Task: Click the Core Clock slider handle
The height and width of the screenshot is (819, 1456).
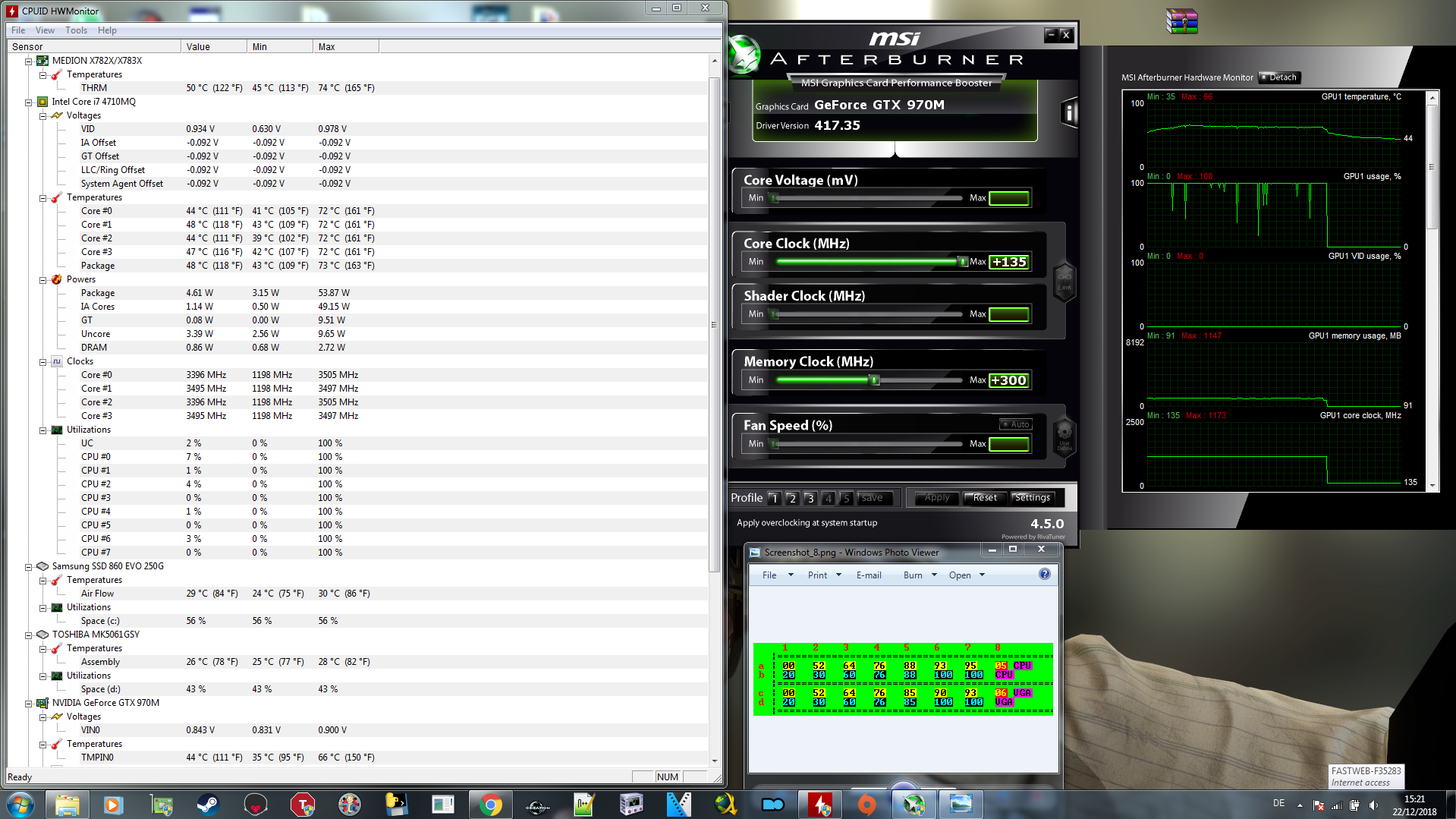Action: 962,262
